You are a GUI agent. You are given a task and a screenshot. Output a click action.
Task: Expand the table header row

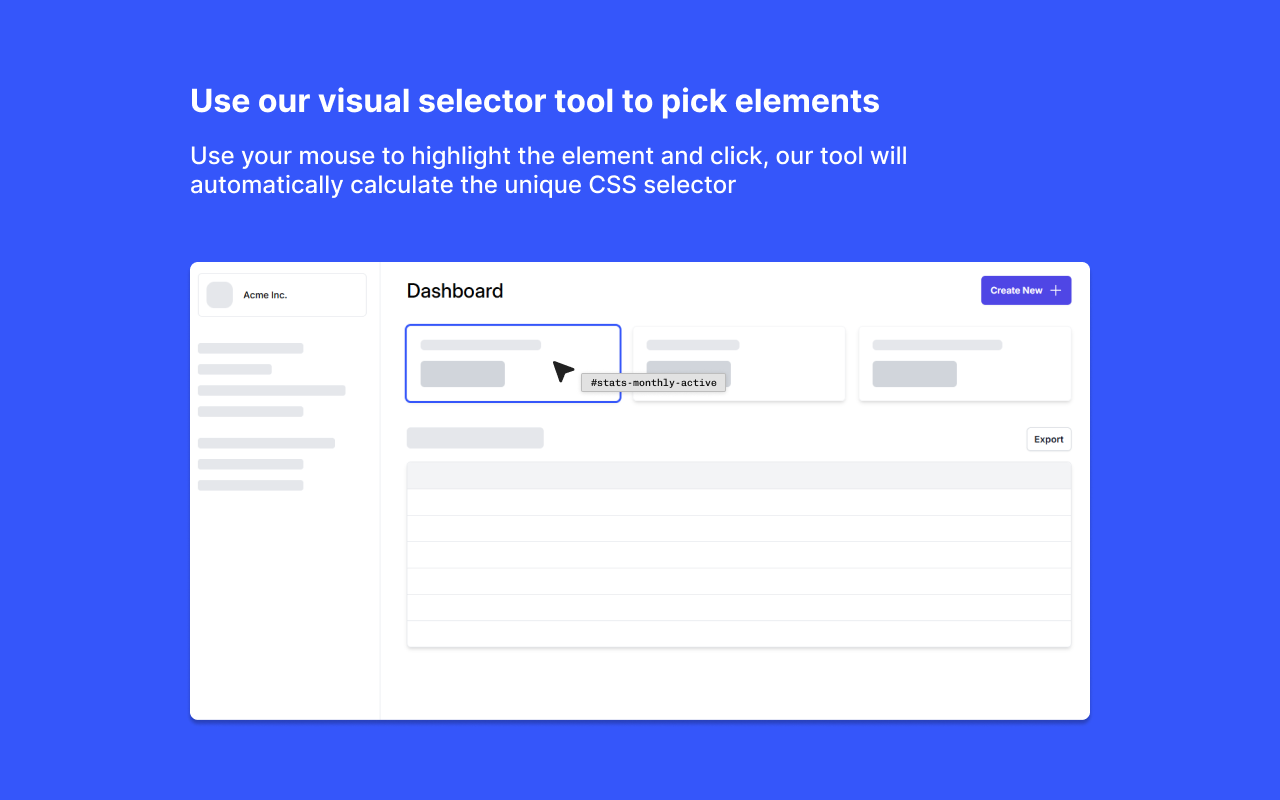(738, 475)
